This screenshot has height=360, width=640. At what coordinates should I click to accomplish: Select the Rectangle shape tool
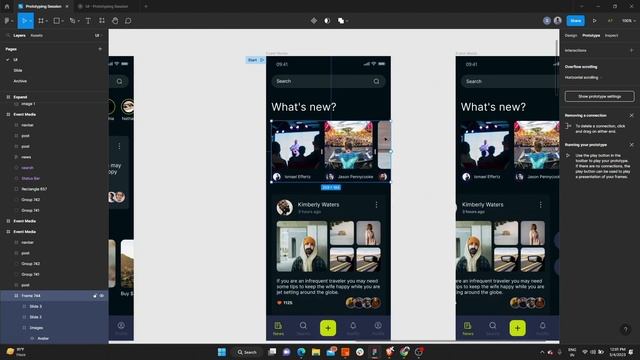click(57, 20)
